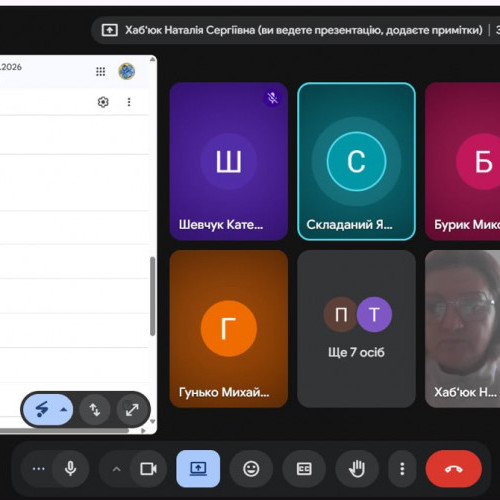Open the settings gear in shared window
The image size is (500, 500).
tap(103, 102)
